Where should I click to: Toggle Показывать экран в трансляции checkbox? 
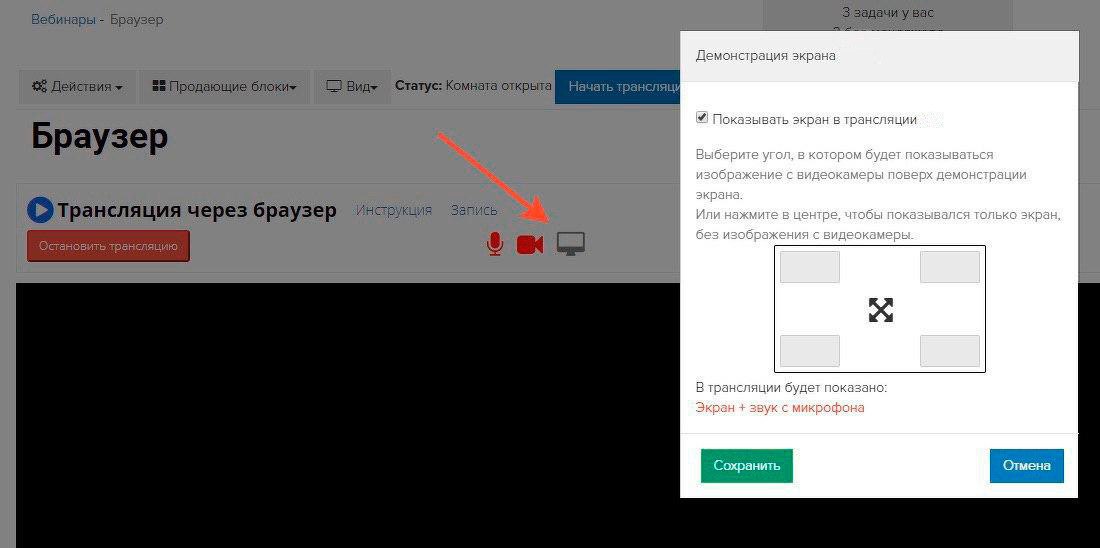(702, 118)
